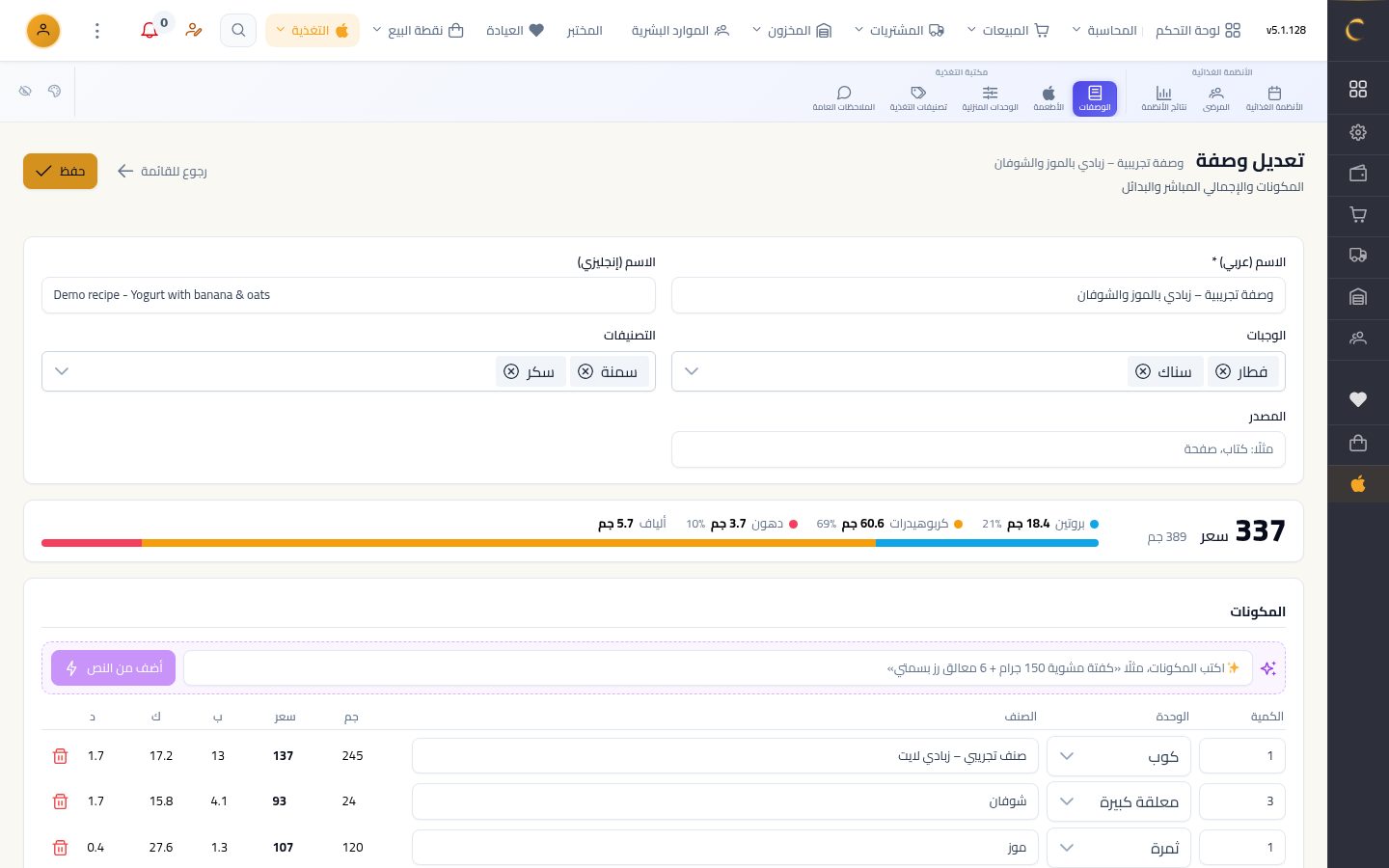This screenshot has width=1389, height=868.
Task: Open الوحدات المنزلية household units icon
Action: pyautogui.click(x=990, y=98)
